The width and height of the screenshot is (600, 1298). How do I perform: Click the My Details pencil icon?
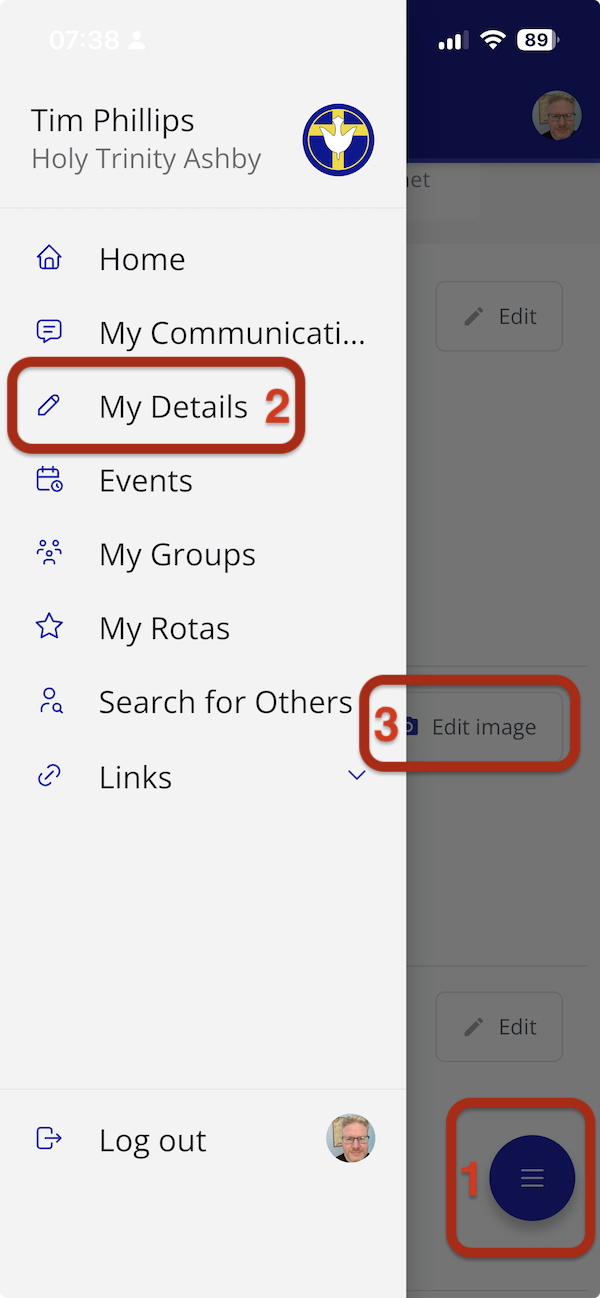coord(49,406)
